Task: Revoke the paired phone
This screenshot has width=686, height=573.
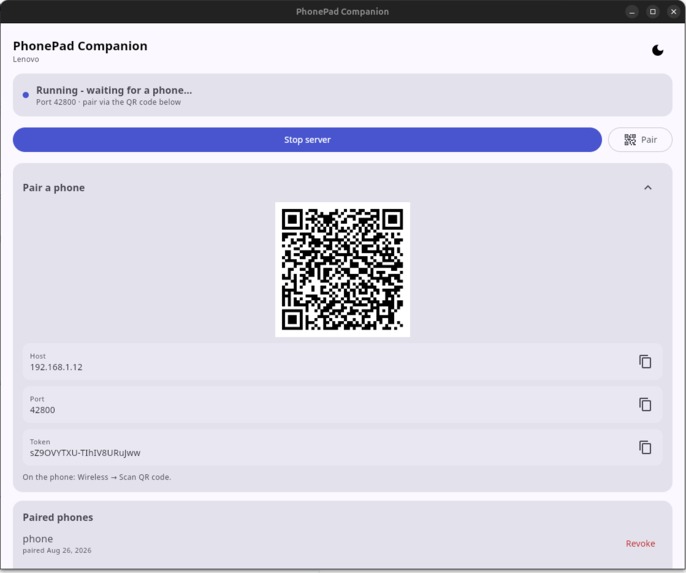Action: [x=640, y=543]
